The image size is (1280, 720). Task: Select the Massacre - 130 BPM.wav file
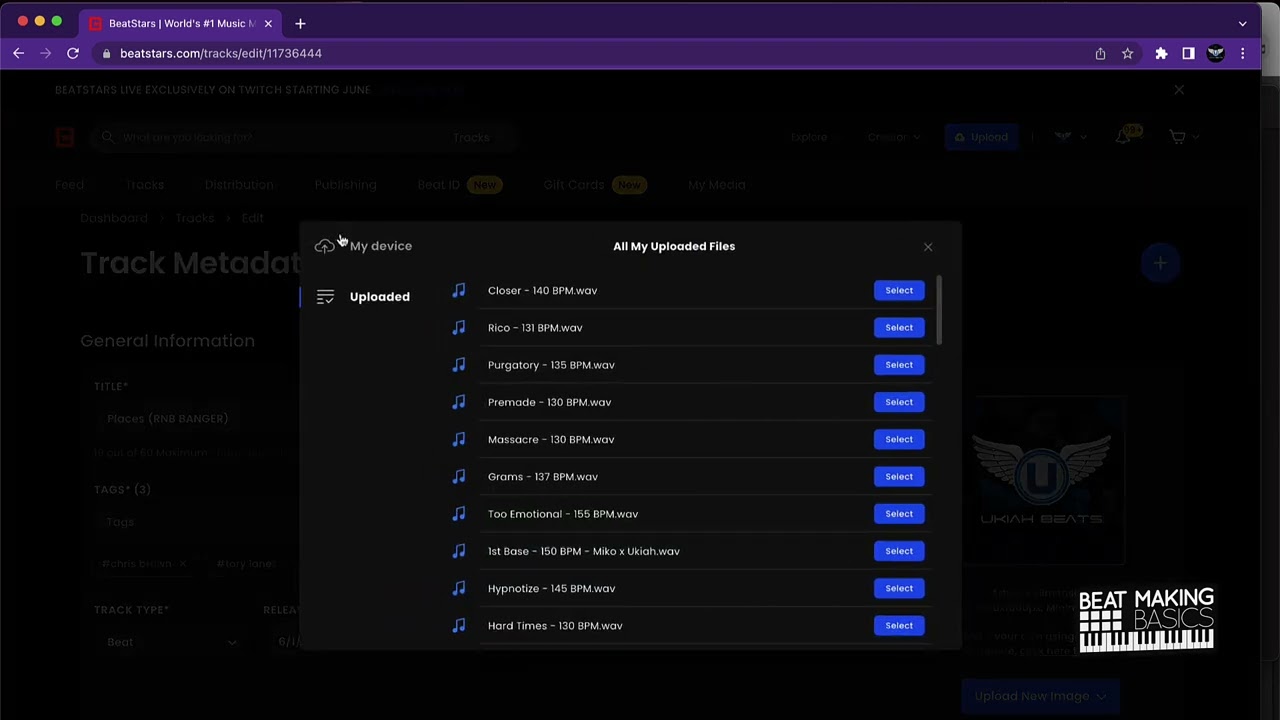[899, 439]
